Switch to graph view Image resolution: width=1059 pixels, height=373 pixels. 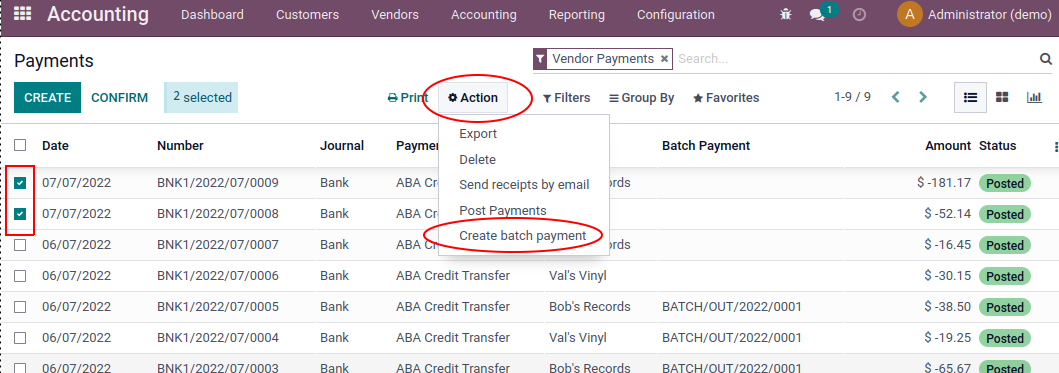tap(1034, 97)
